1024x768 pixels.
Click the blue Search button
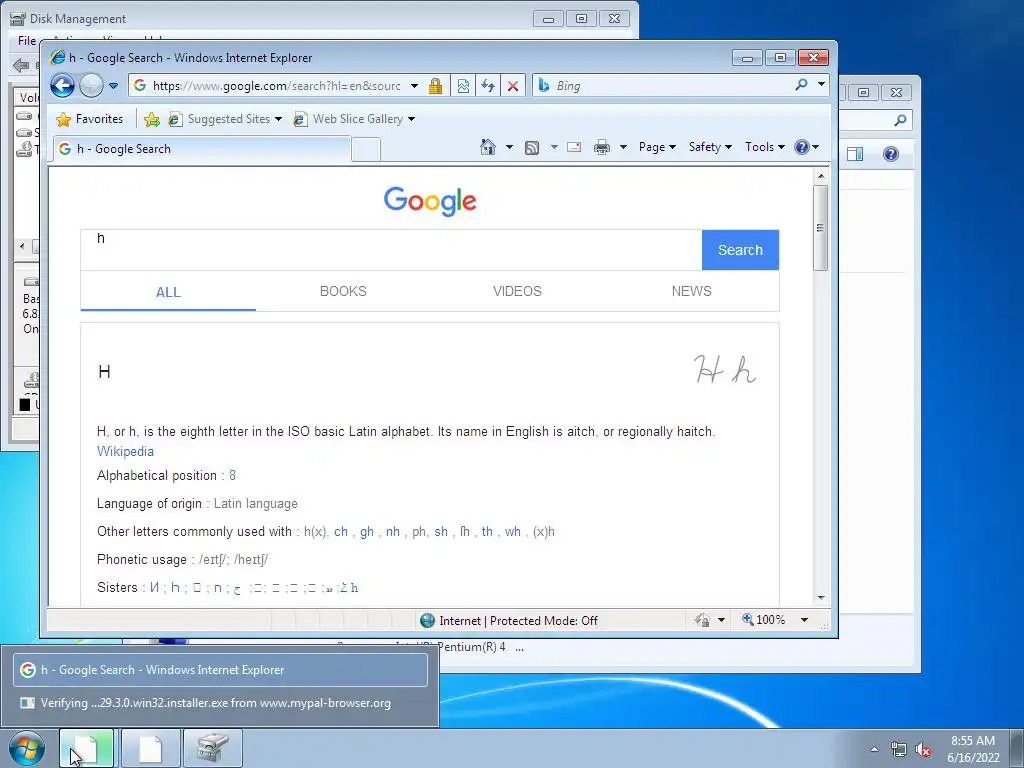point(740,250)
